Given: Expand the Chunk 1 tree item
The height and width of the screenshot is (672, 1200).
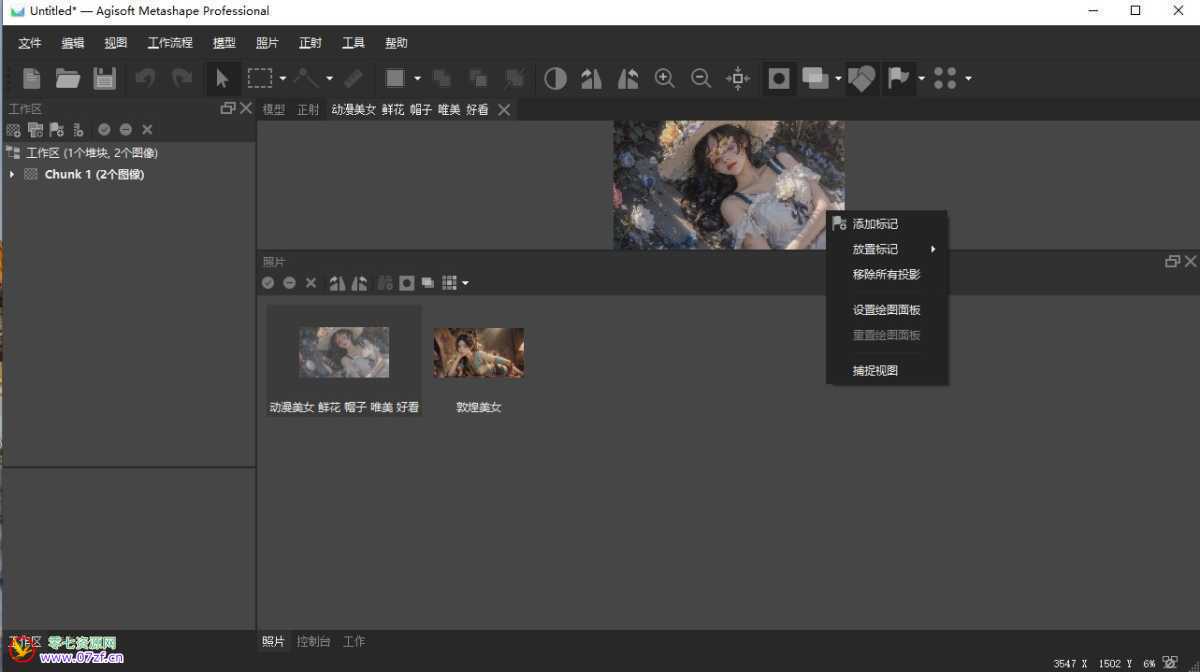Looking at the screenshot, I should tap(10, 174).
